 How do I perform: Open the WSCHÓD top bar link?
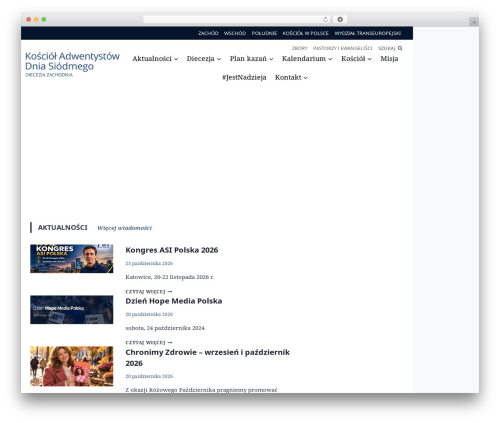click(235, 33)
